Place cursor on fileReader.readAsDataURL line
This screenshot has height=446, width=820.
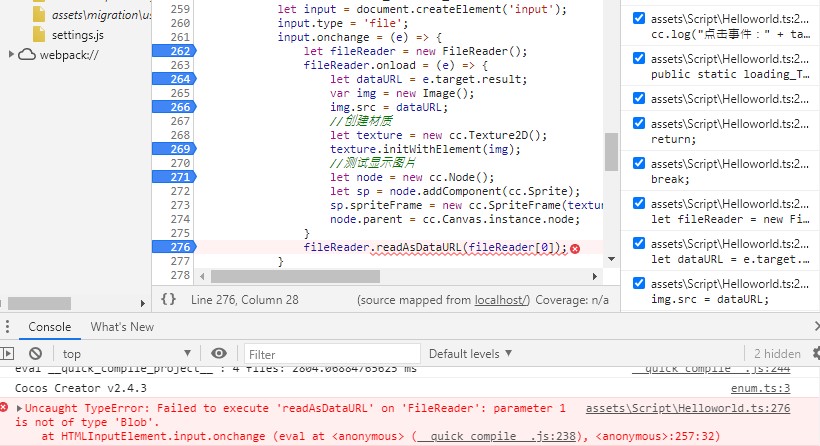point(434,247)
